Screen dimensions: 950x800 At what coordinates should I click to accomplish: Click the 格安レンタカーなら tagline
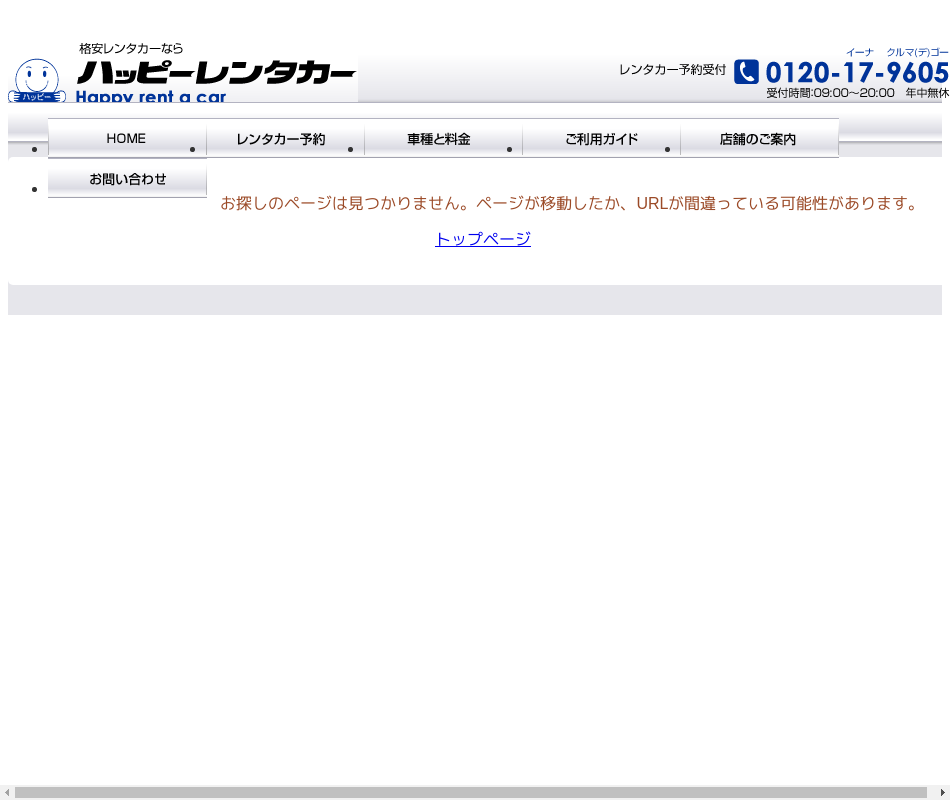[131, 48]
